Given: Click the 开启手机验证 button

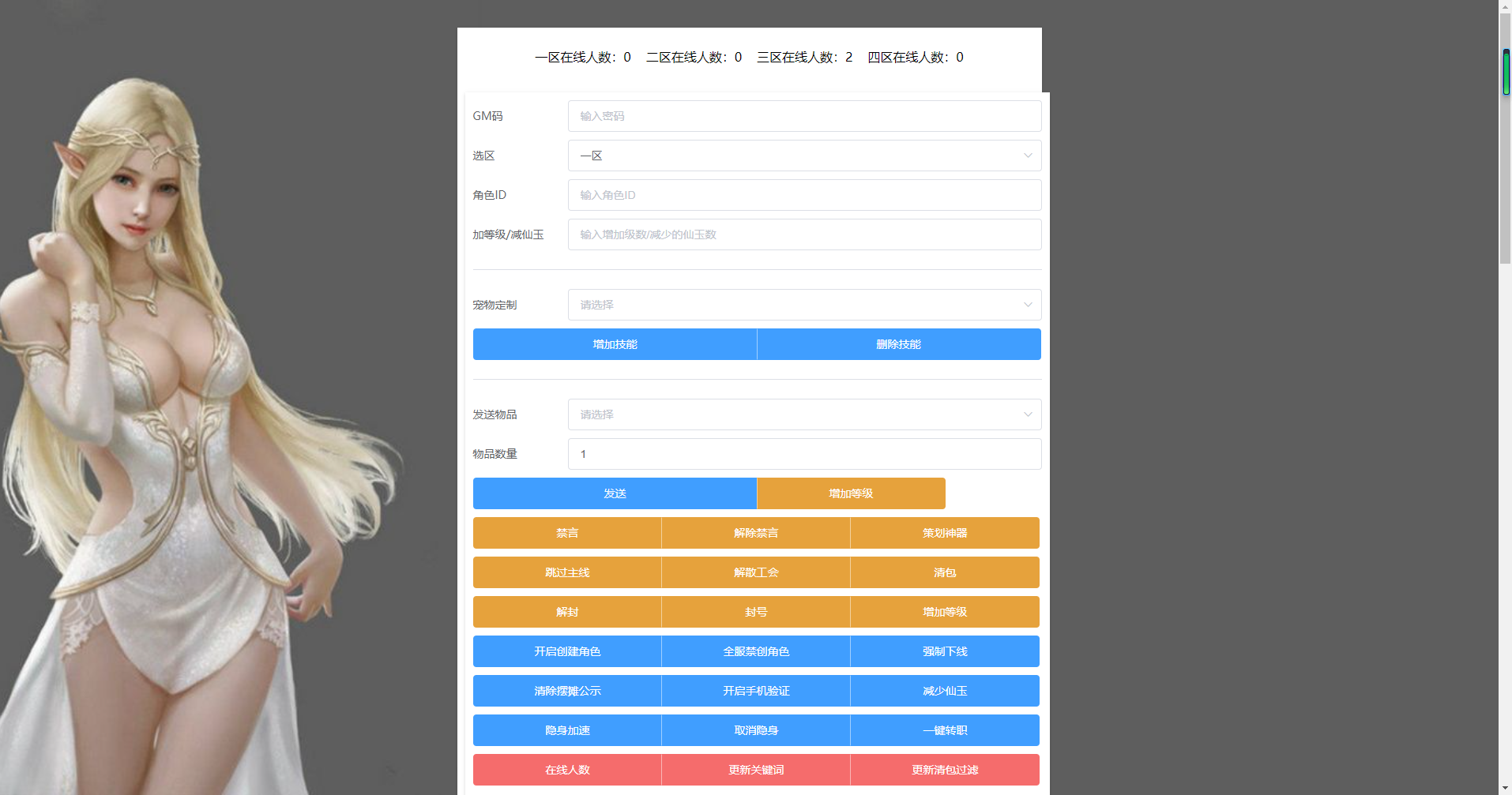Looking at the screenshot, I should pyautogui.click(x=755, y=691).
